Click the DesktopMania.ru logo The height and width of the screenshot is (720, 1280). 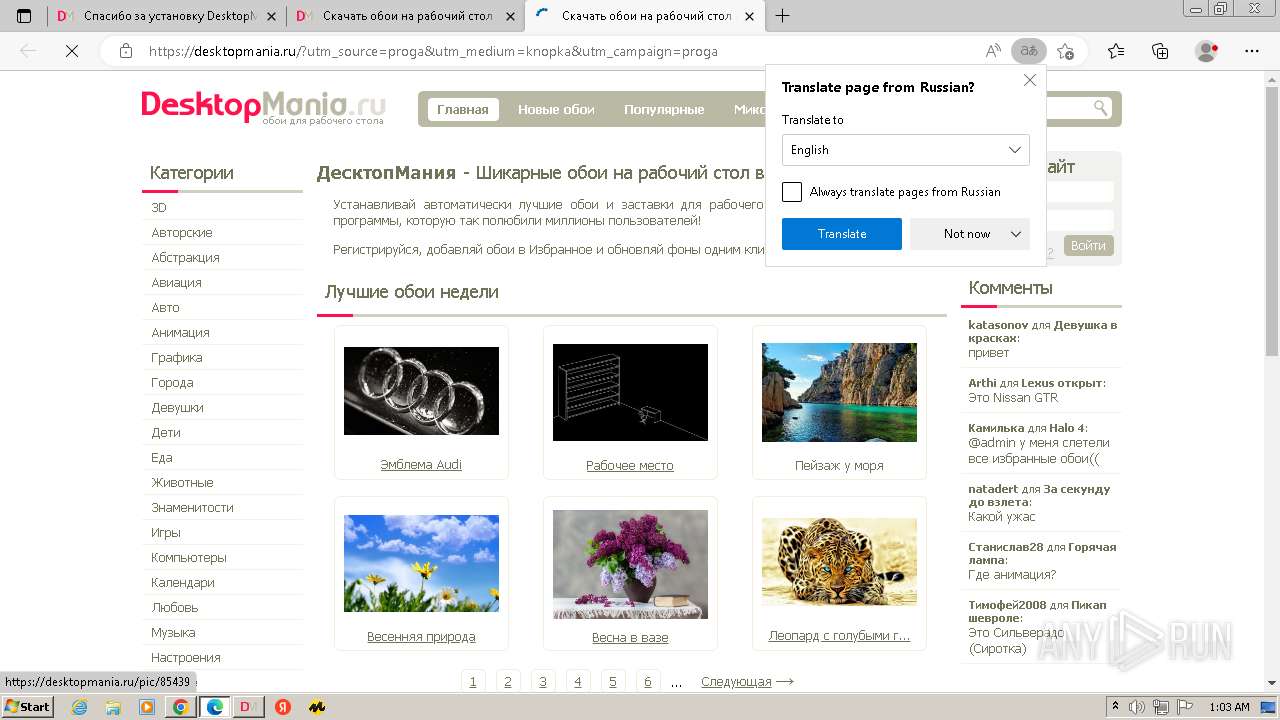tap(263, 107)
